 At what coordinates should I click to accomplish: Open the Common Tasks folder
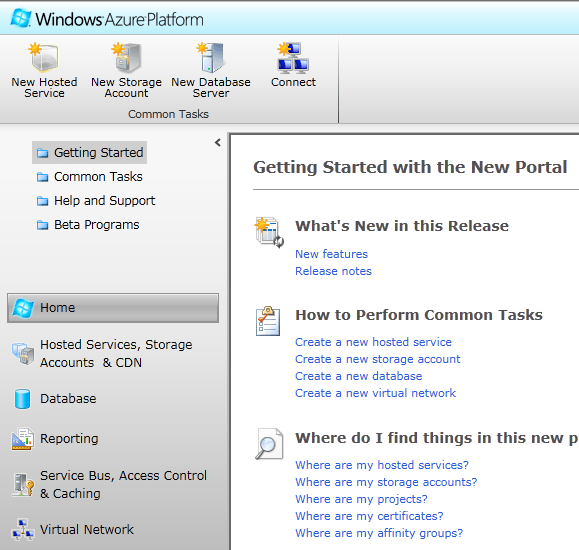click(90, 177)
